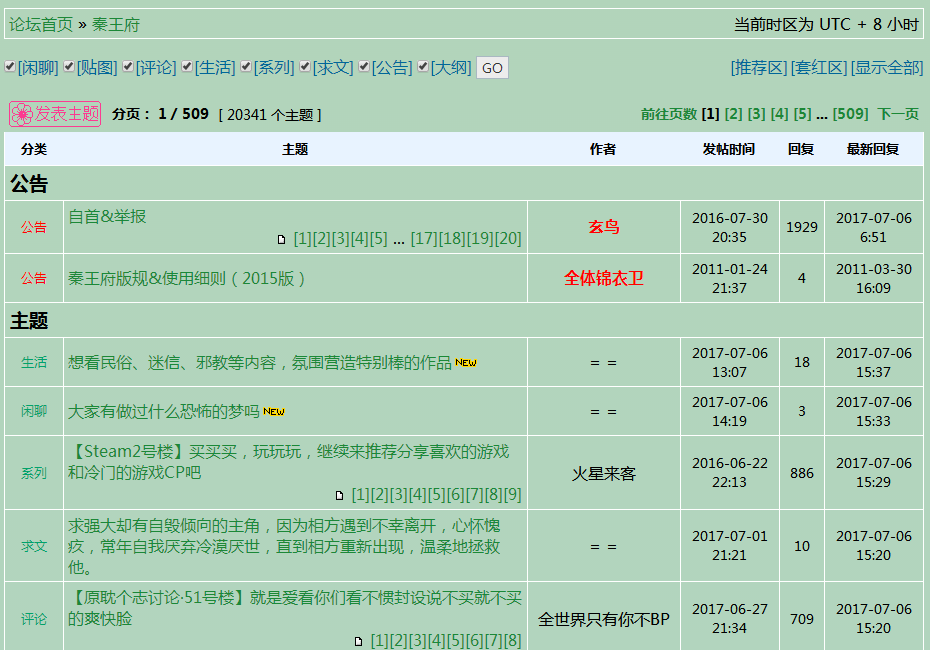
Task: Click reply count 886
Action: coord(802,473)
